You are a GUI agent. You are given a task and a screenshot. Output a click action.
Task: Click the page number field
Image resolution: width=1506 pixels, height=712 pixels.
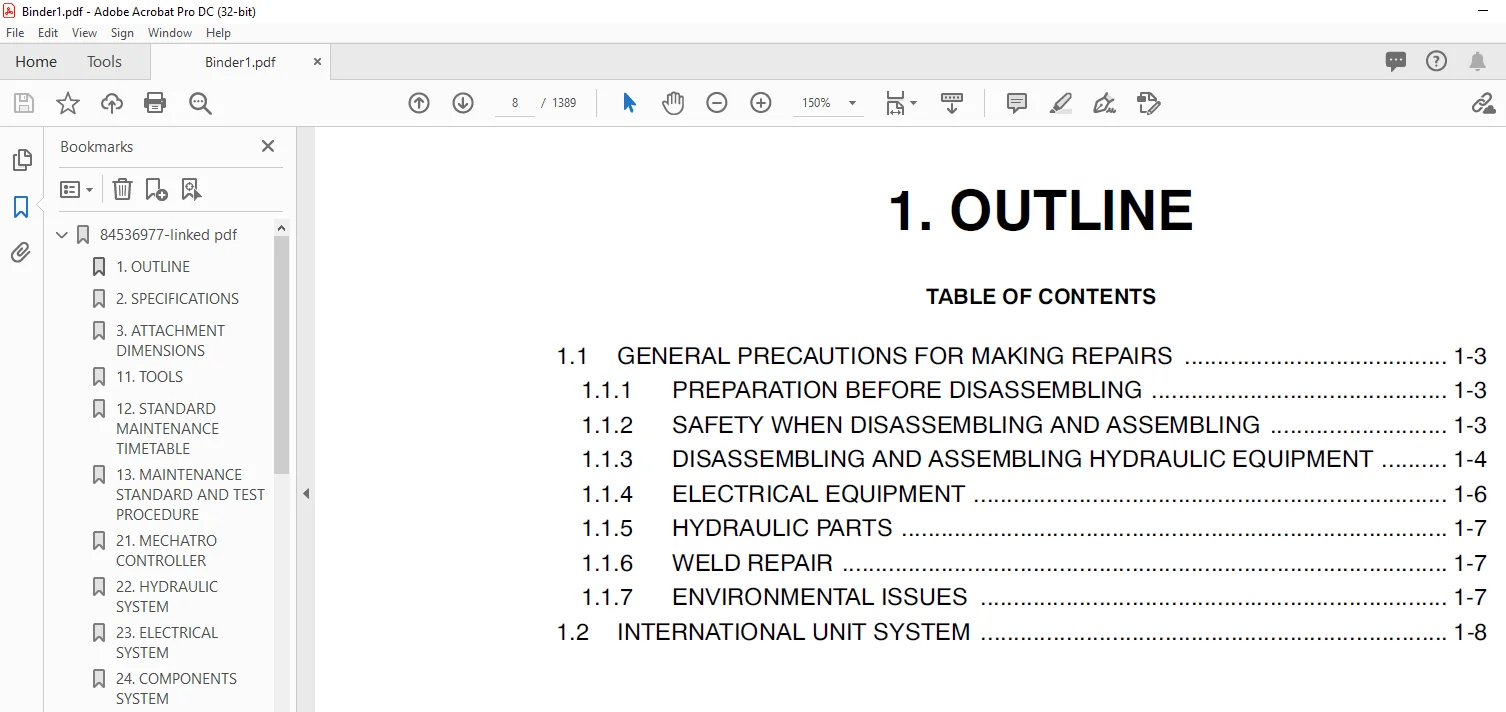pos(515,103)
